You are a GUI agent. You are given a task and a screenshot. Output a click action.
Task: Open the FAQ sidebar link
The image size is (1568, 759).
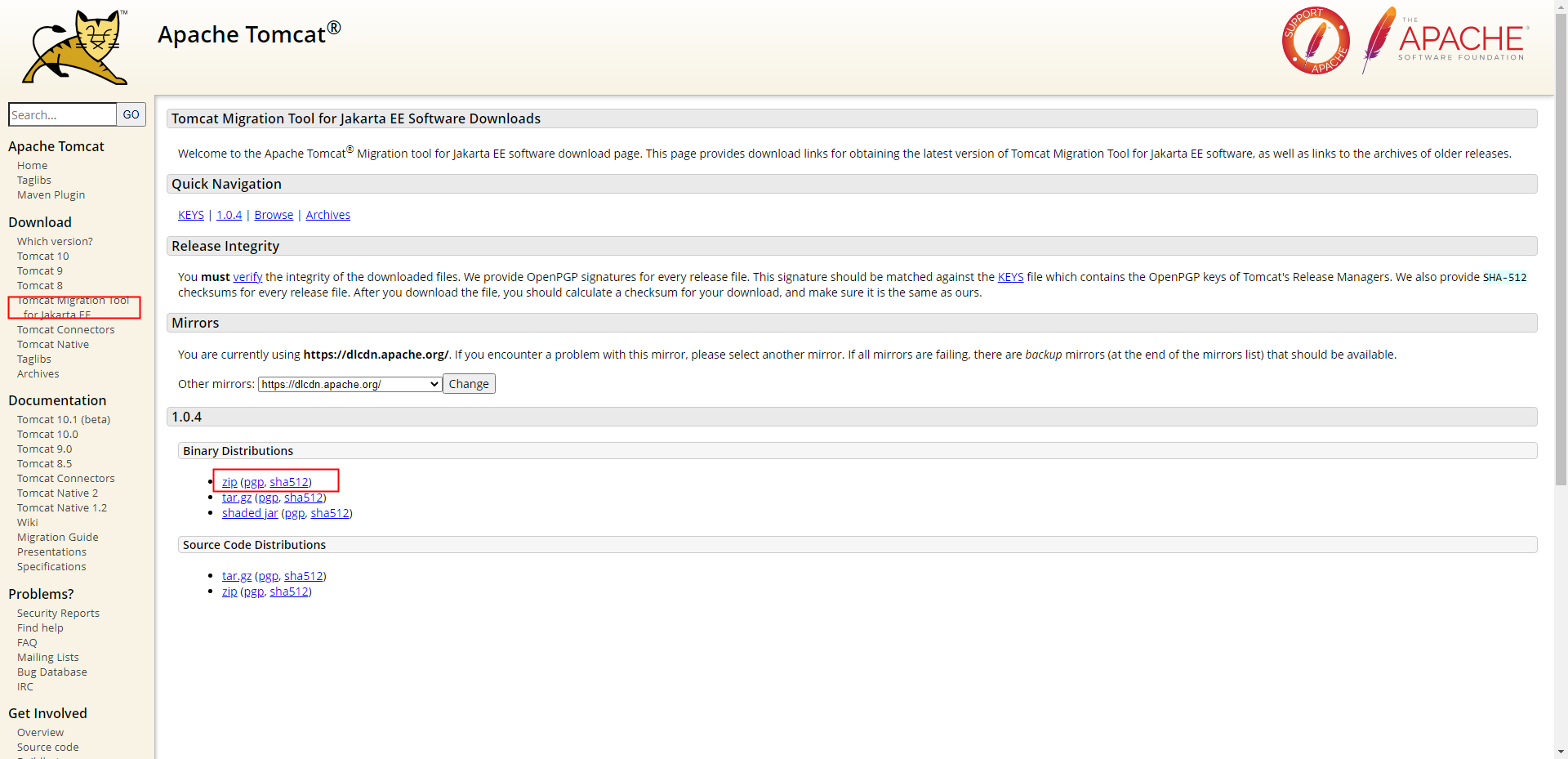[27, 642]
